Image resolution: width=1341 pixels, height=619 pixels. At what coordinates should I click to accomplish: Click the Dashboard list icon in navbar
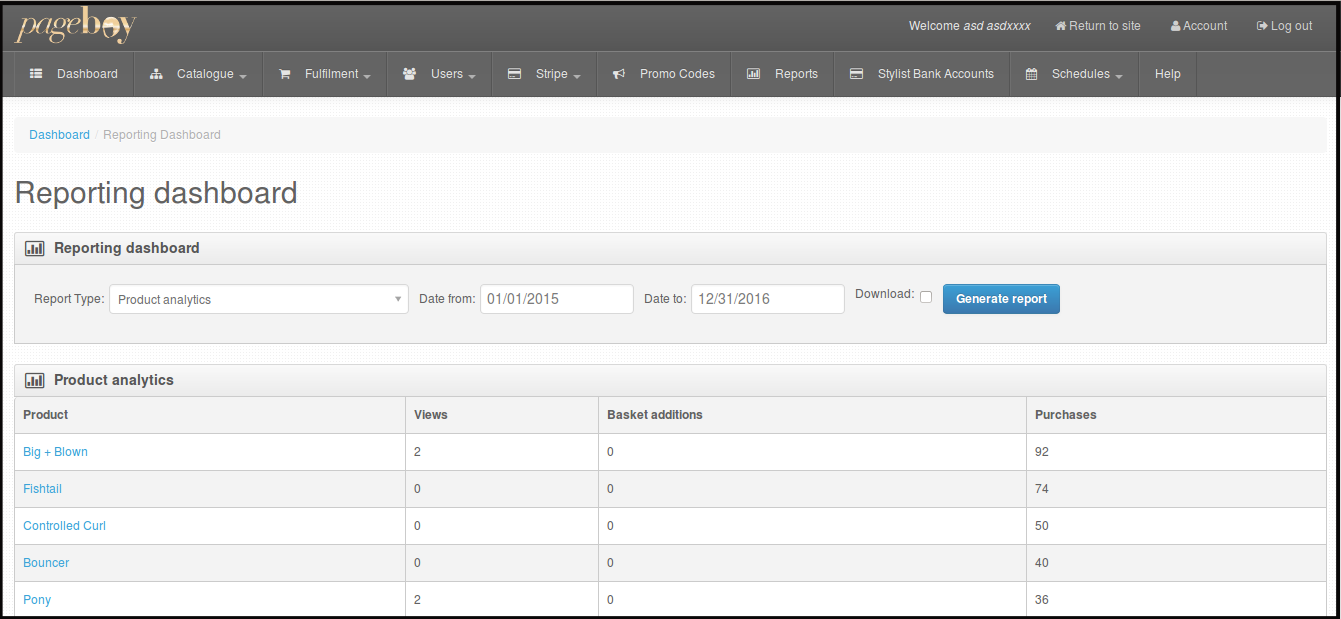36,74
